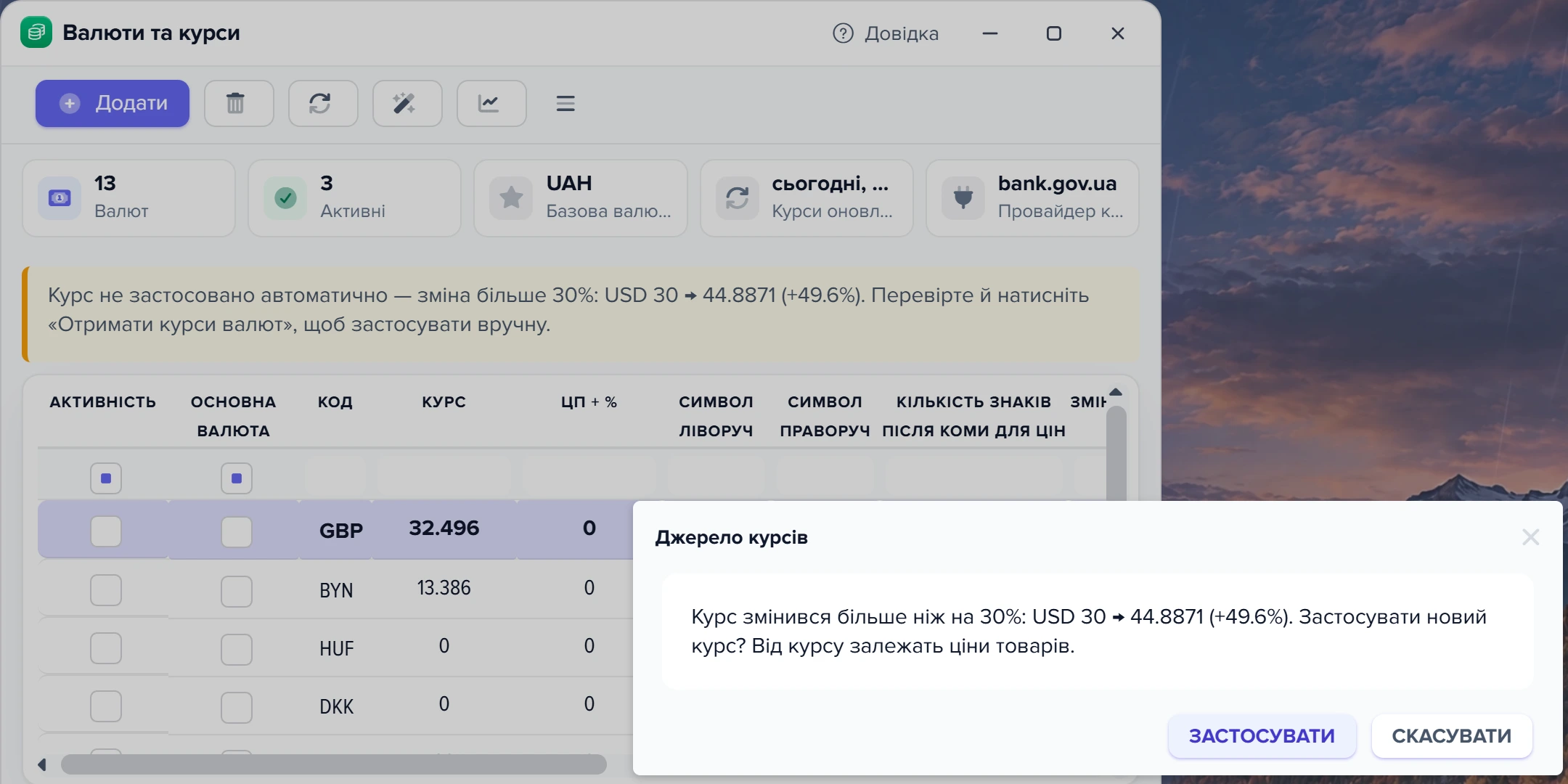This screenshot has width=1568, height=784.
Task: Click the banknote icon in Валют card
Action: click(60, 197)
